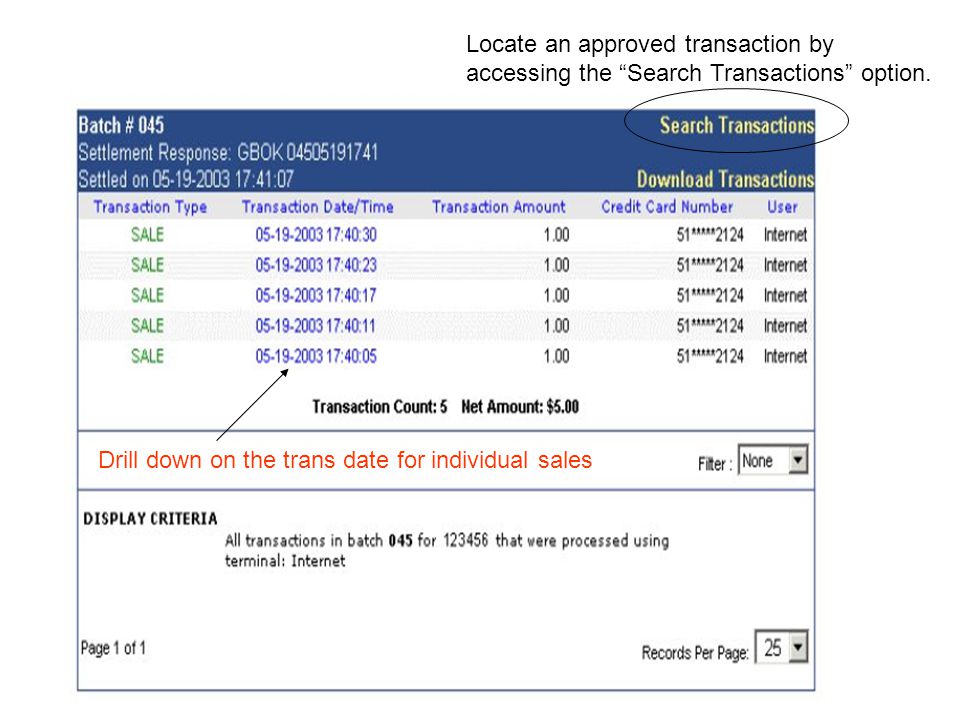The height and width of the screenshot is (720, 960).
Task: Select SALE in the 17:40:05 row
Action: 148,356
